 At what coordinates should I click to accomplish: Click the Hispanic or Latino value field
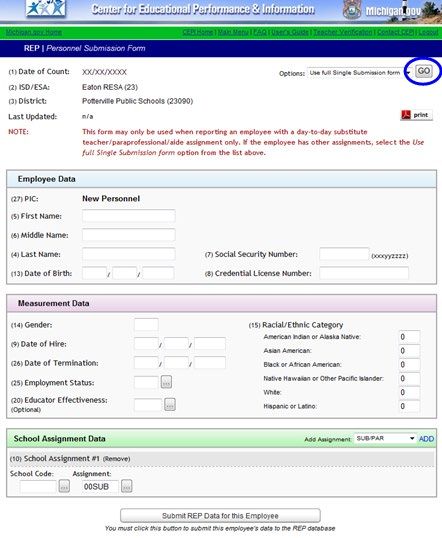(x=409, y=406)
